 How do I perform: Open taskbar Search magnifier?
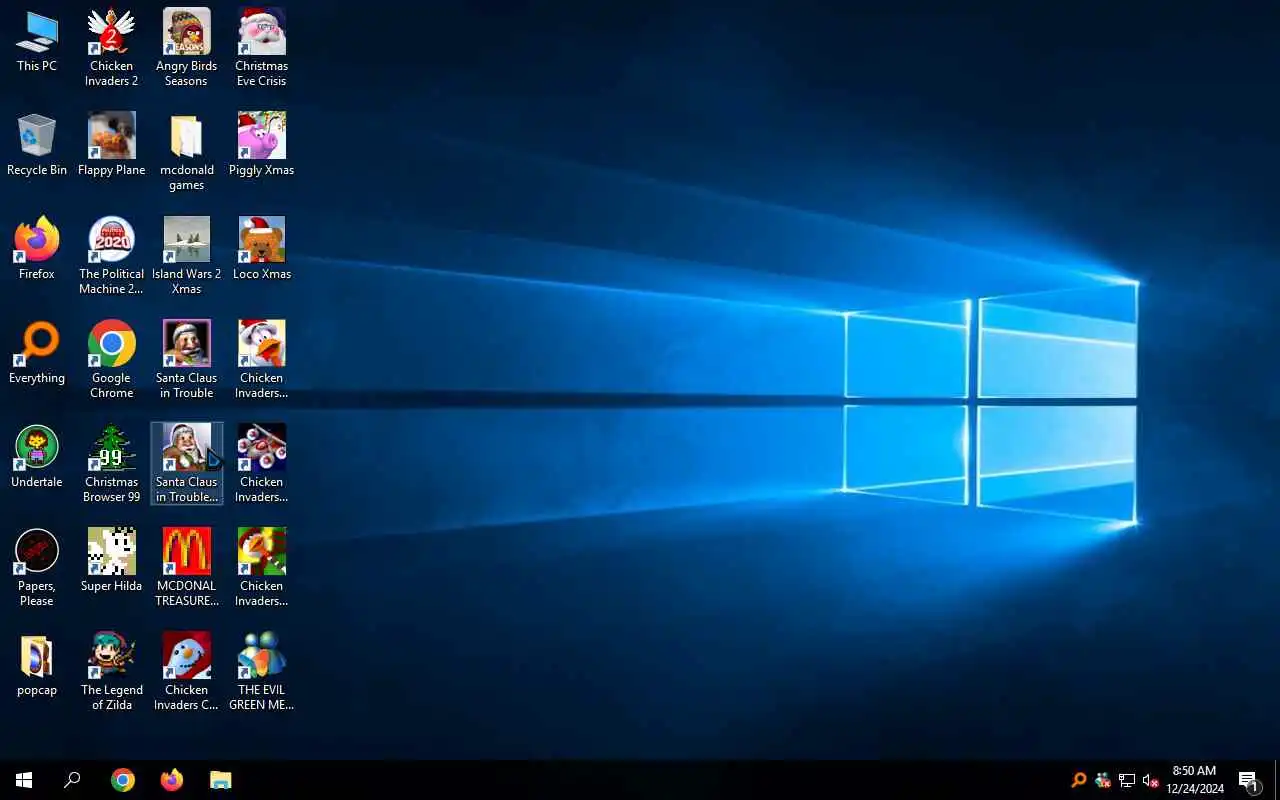[x=72, y=780]
